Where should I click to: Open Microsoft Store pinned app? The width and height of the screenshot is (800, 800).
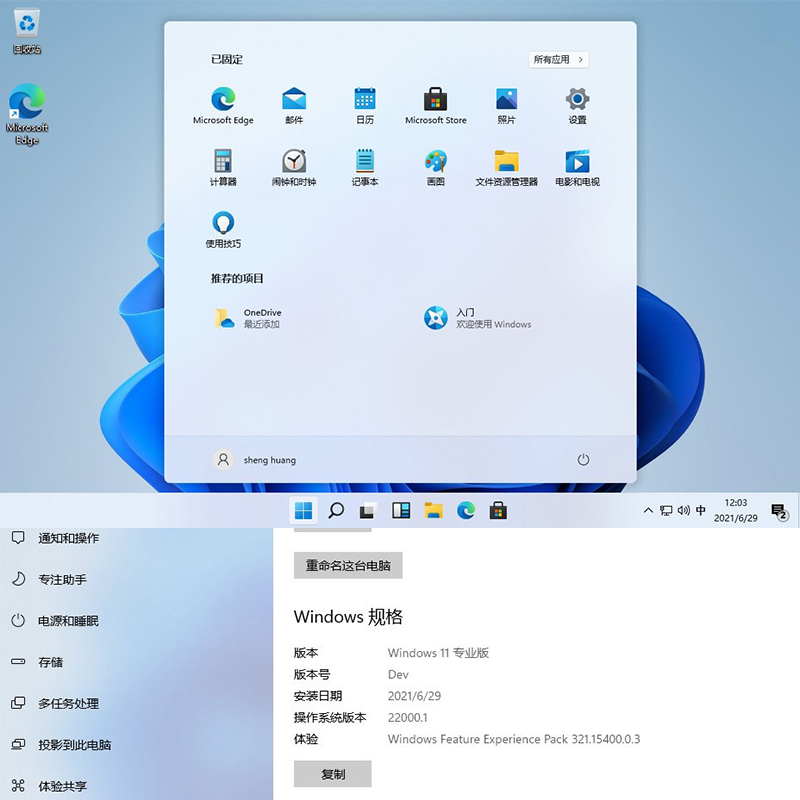pos(435,106)
